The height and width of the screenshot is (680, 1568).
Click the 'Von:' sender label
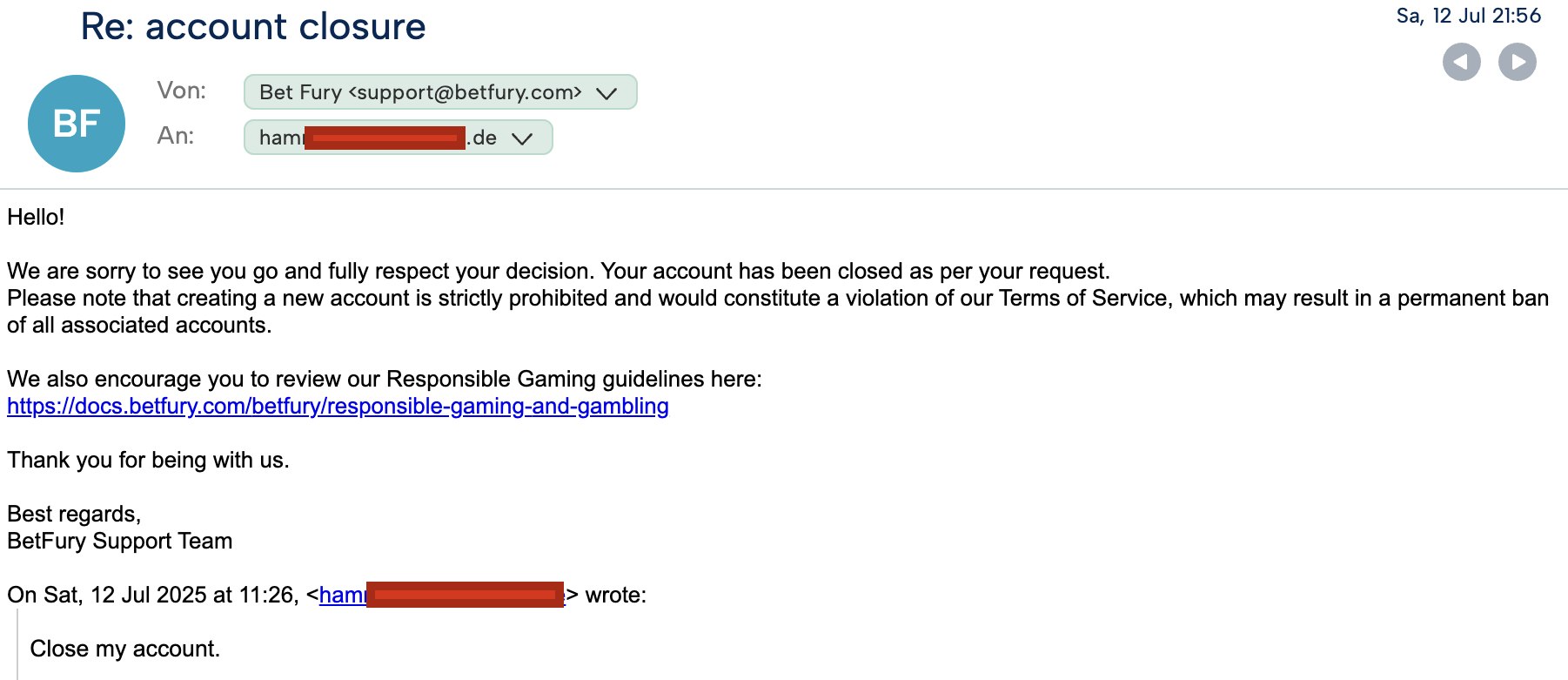pyautogui.click(x=182, y=91)
